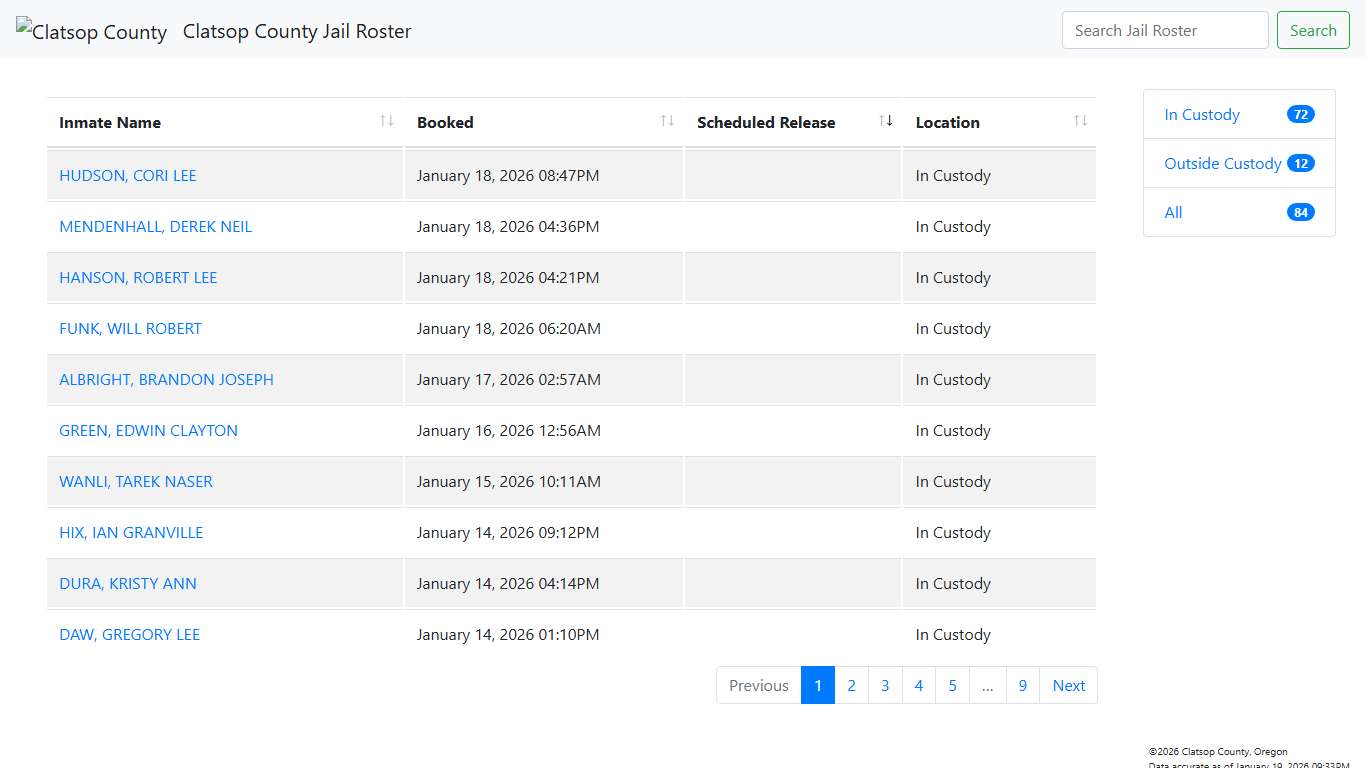Sort the Booked column by date

pyautogui.click(x=666, y=121)
